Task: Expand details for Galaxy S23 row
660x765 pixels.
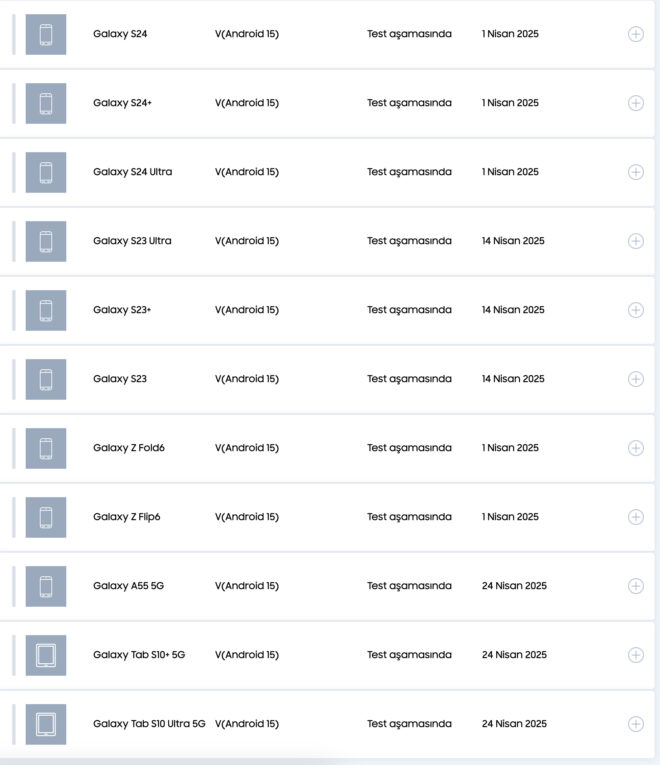Action: click(635, 379)
